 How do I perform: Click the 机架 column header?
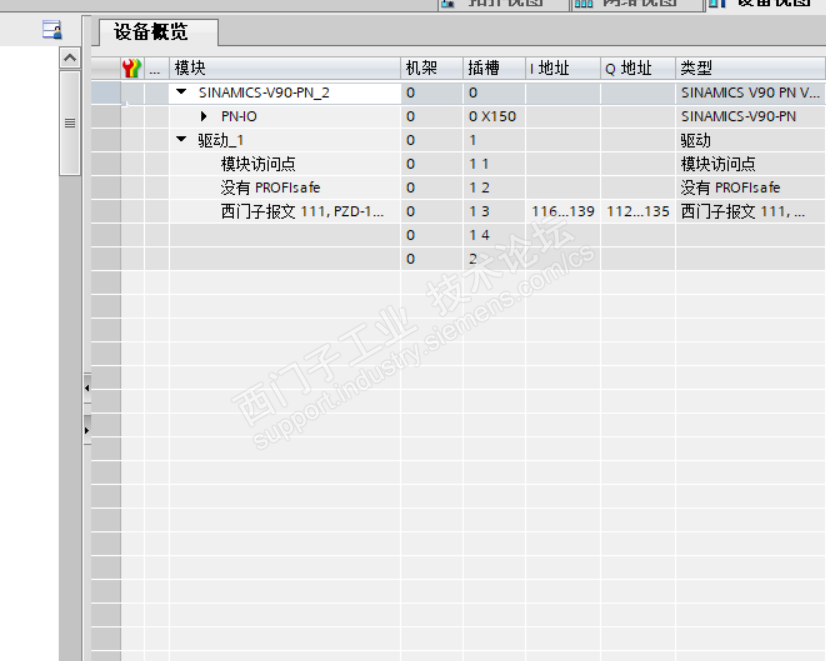pos(432,68)
